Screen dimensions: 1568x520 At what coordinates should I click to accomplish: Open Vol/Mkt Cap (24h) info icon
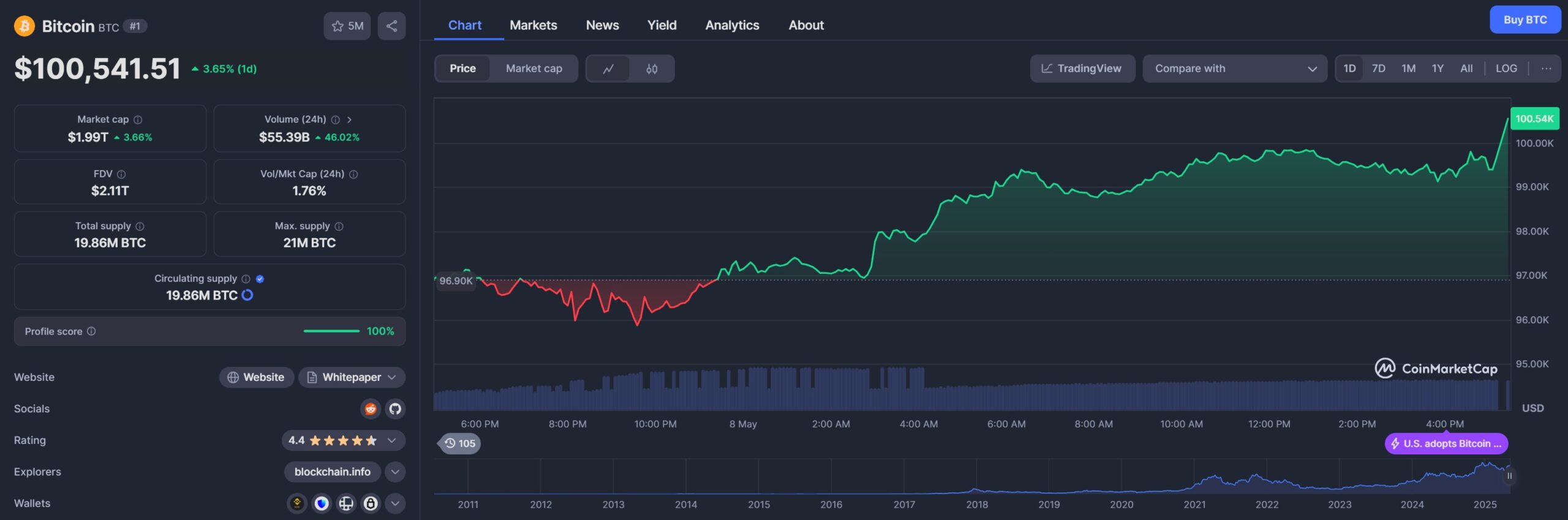(x=353, y=174)
